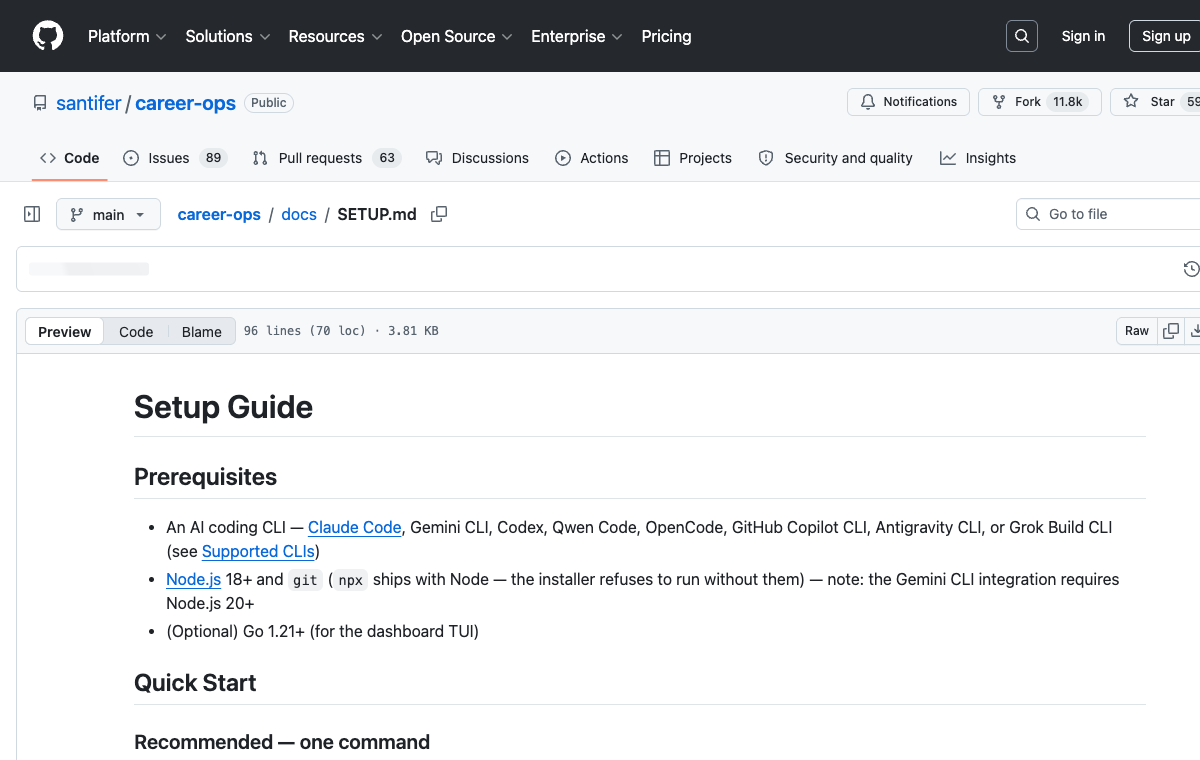View file commit history clock icon
The image size is (1200, 760).
[x=1191, y=269]
